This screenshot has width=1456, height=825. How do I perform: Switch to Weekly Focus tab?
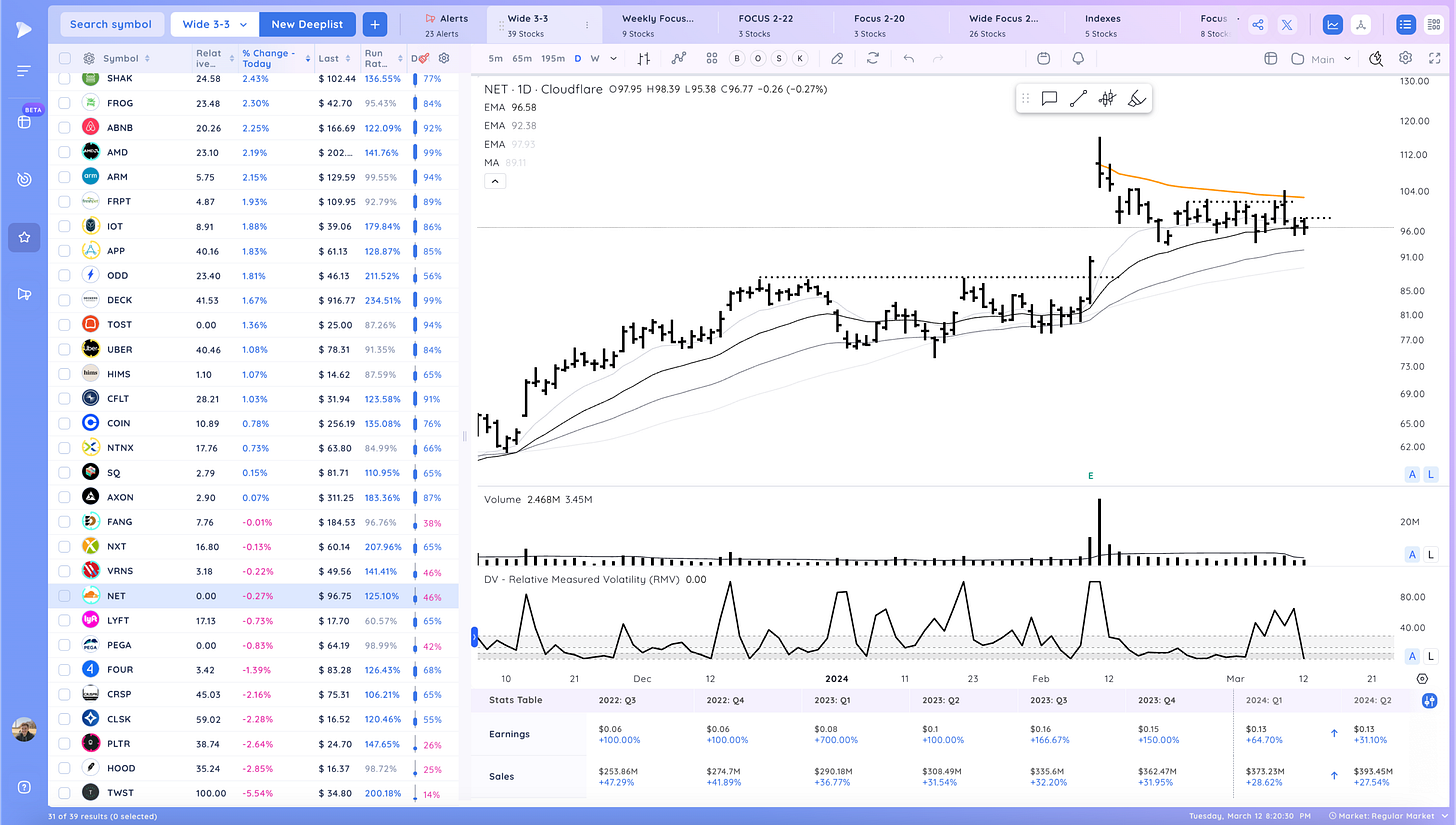click(657, 25)
